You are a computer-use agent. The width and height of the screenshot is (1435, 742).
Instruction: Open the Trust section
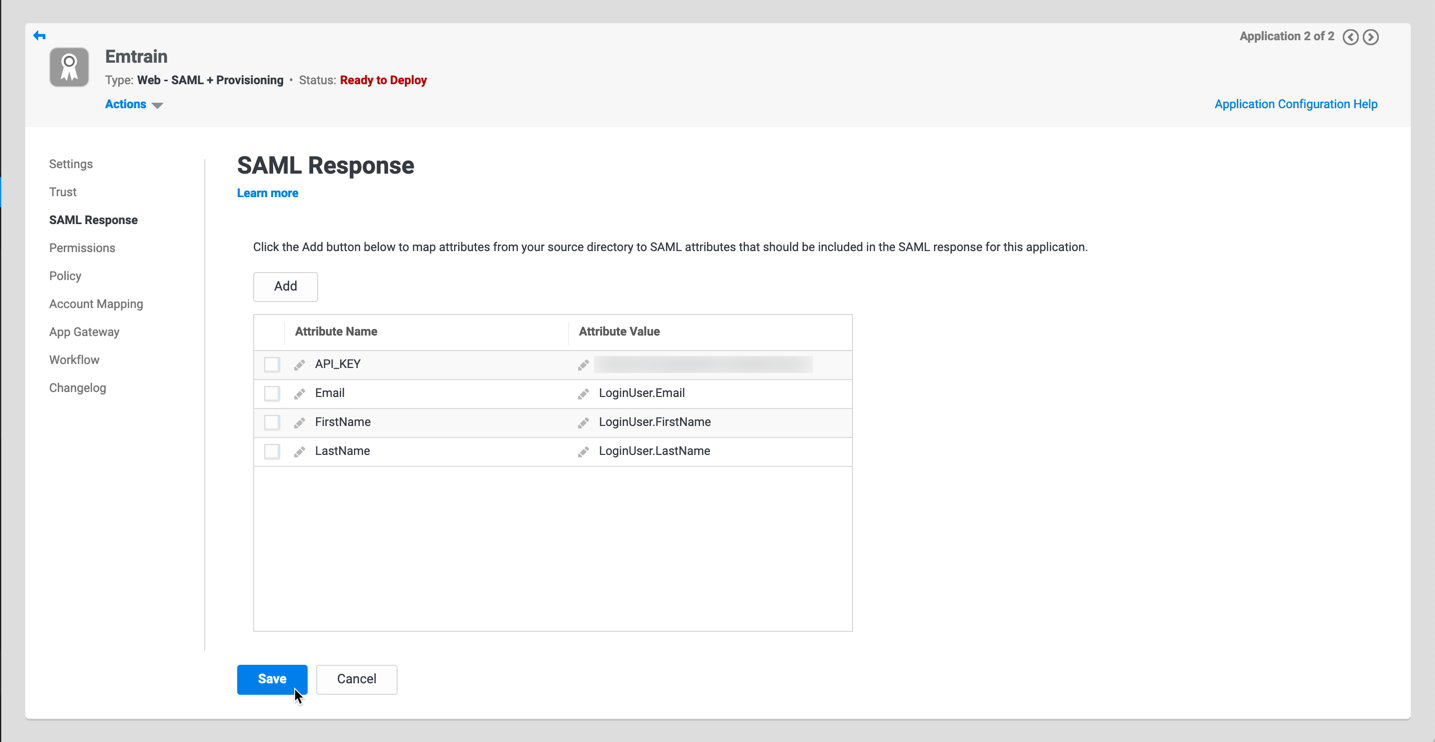[x=62, y=191]
